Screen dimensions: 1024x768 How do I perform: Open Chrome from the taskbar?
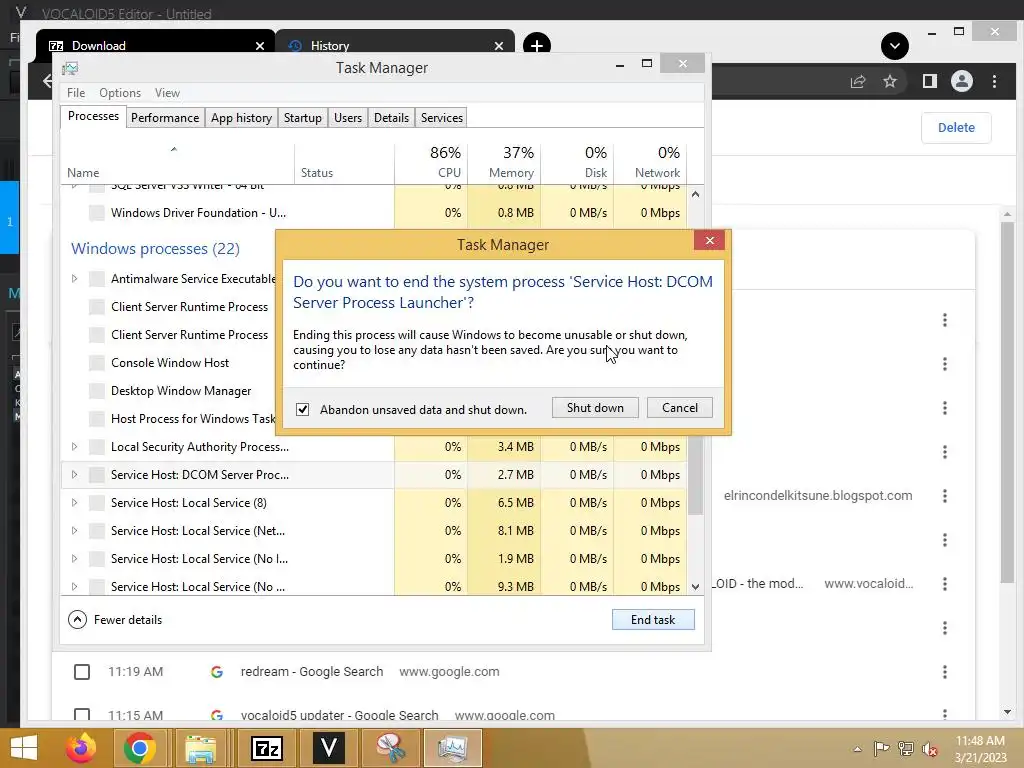pos(140,748)
